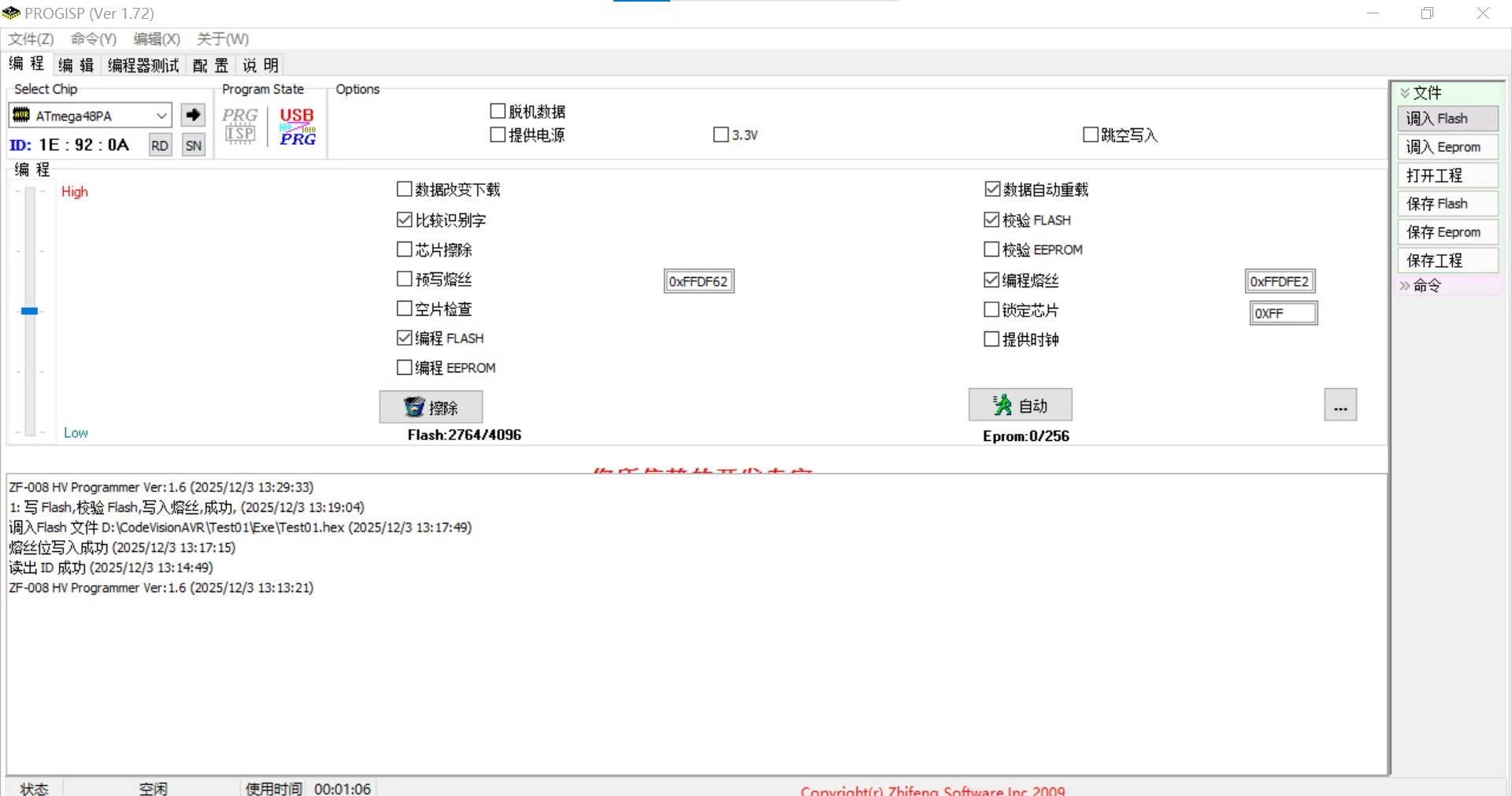Enable the 芯片擦除 checkbox
Viewport: 1512px width, 796px height.
[x=405, y=250]
